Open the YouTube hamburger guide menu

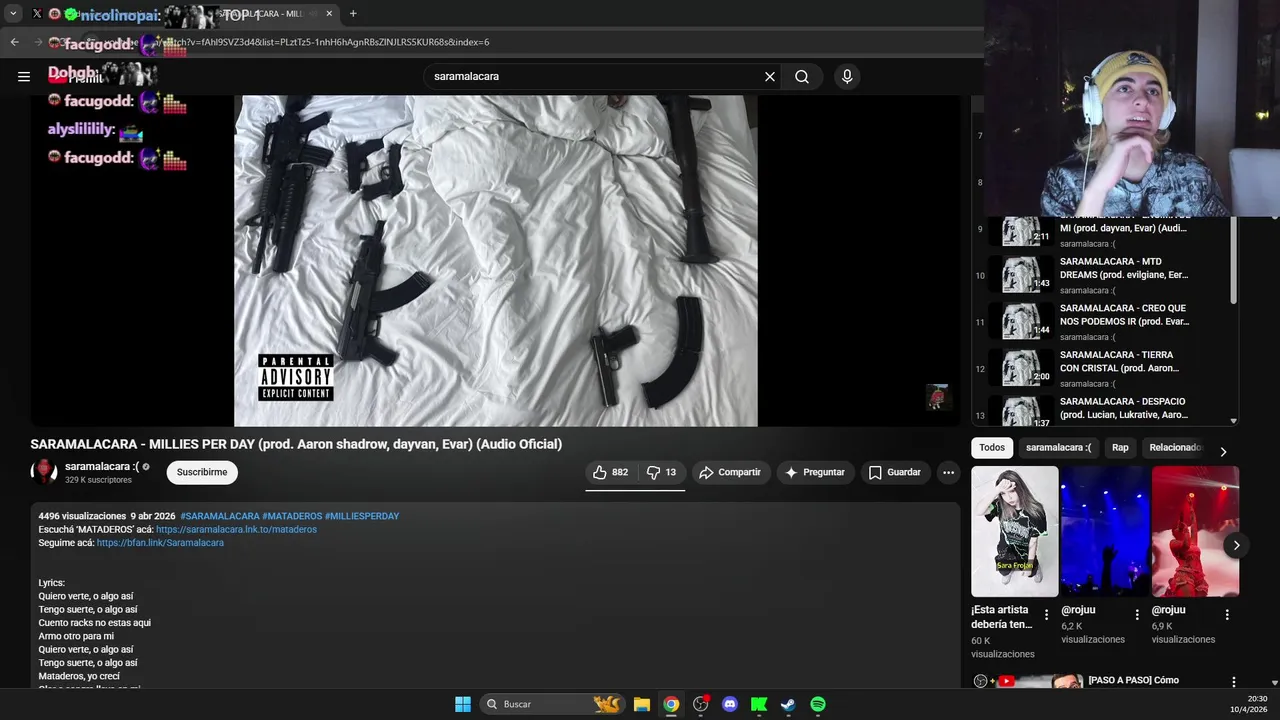[24, 76]
